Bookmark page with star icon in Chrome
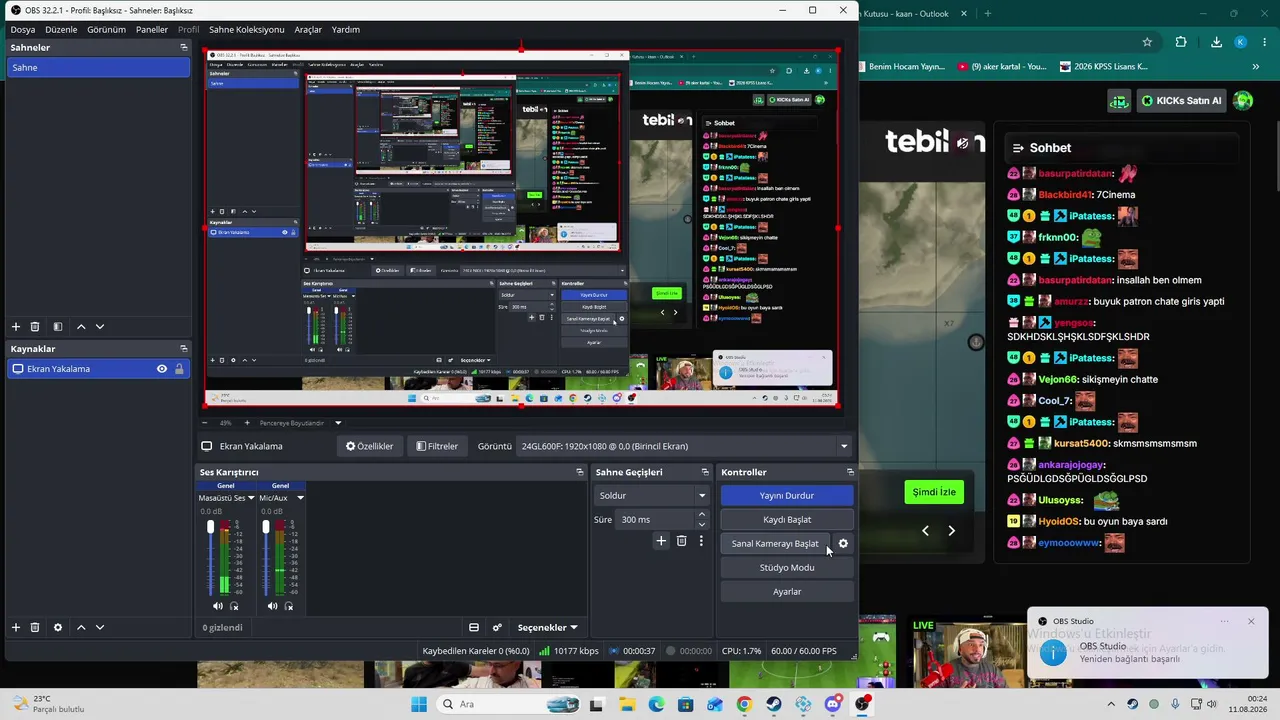Image resolution: width=1280 pixels, height=720 pixels. [x=1147, y=42]
